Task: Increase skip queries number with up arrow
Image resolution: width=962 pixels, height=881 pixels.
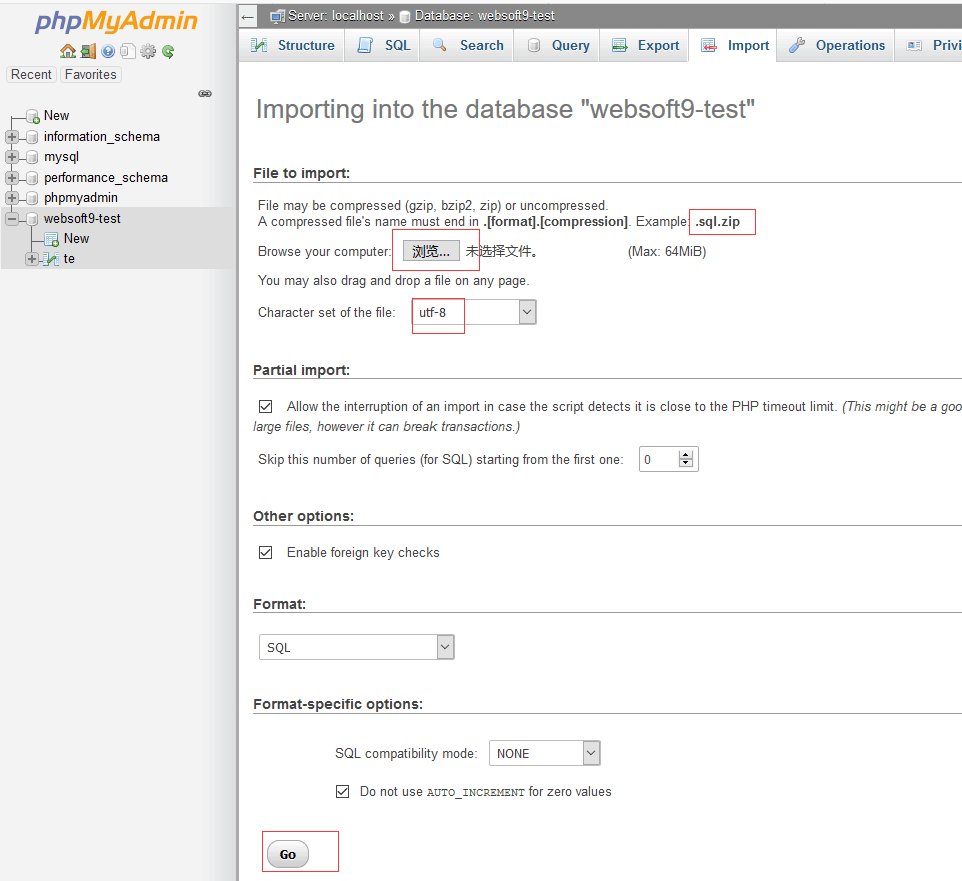Action: click(x=686, y=455)
